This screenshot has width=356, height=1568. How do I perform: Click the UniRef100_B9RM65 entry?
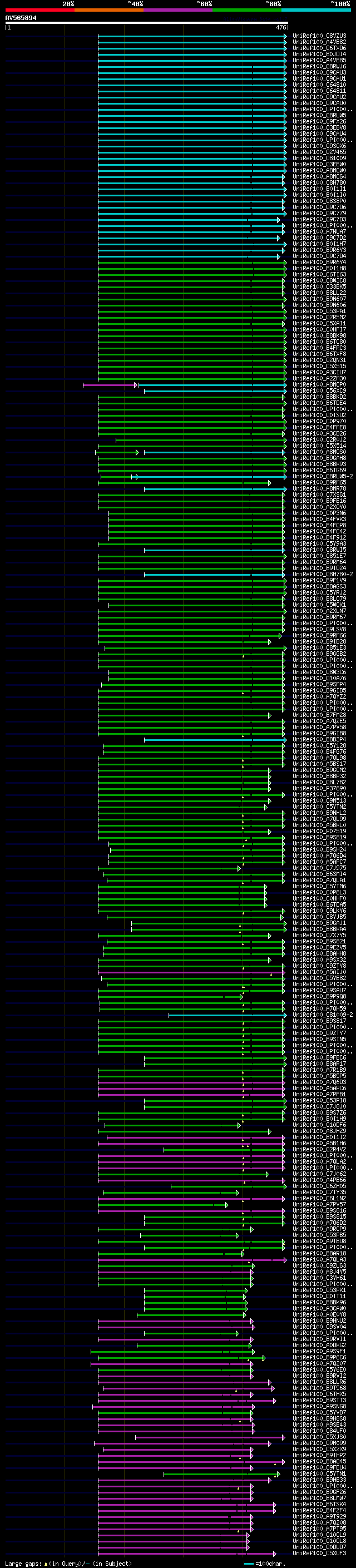(319, 482)
